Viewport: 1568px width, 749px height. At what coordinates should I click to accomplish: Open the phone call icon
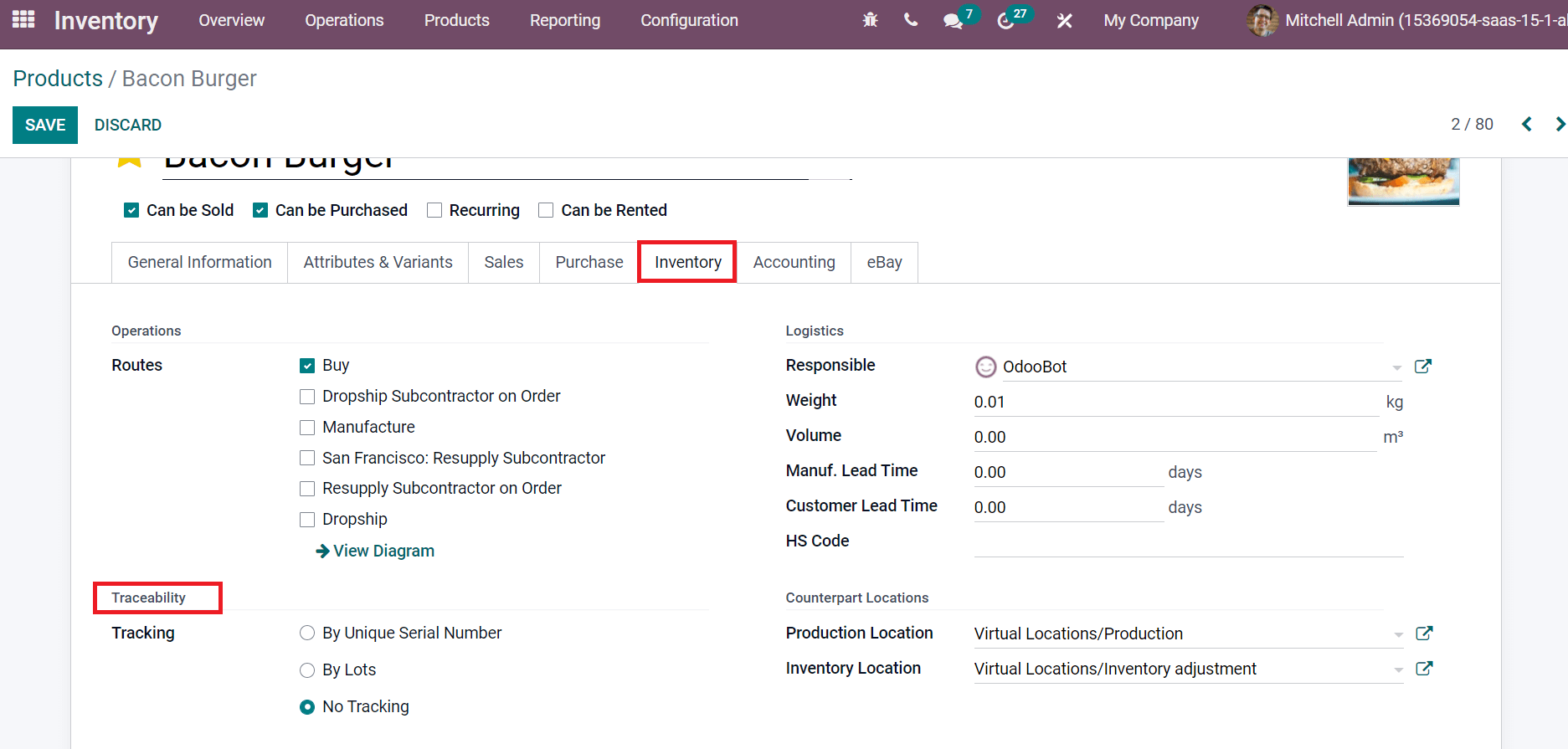click(x=911, y=20)
